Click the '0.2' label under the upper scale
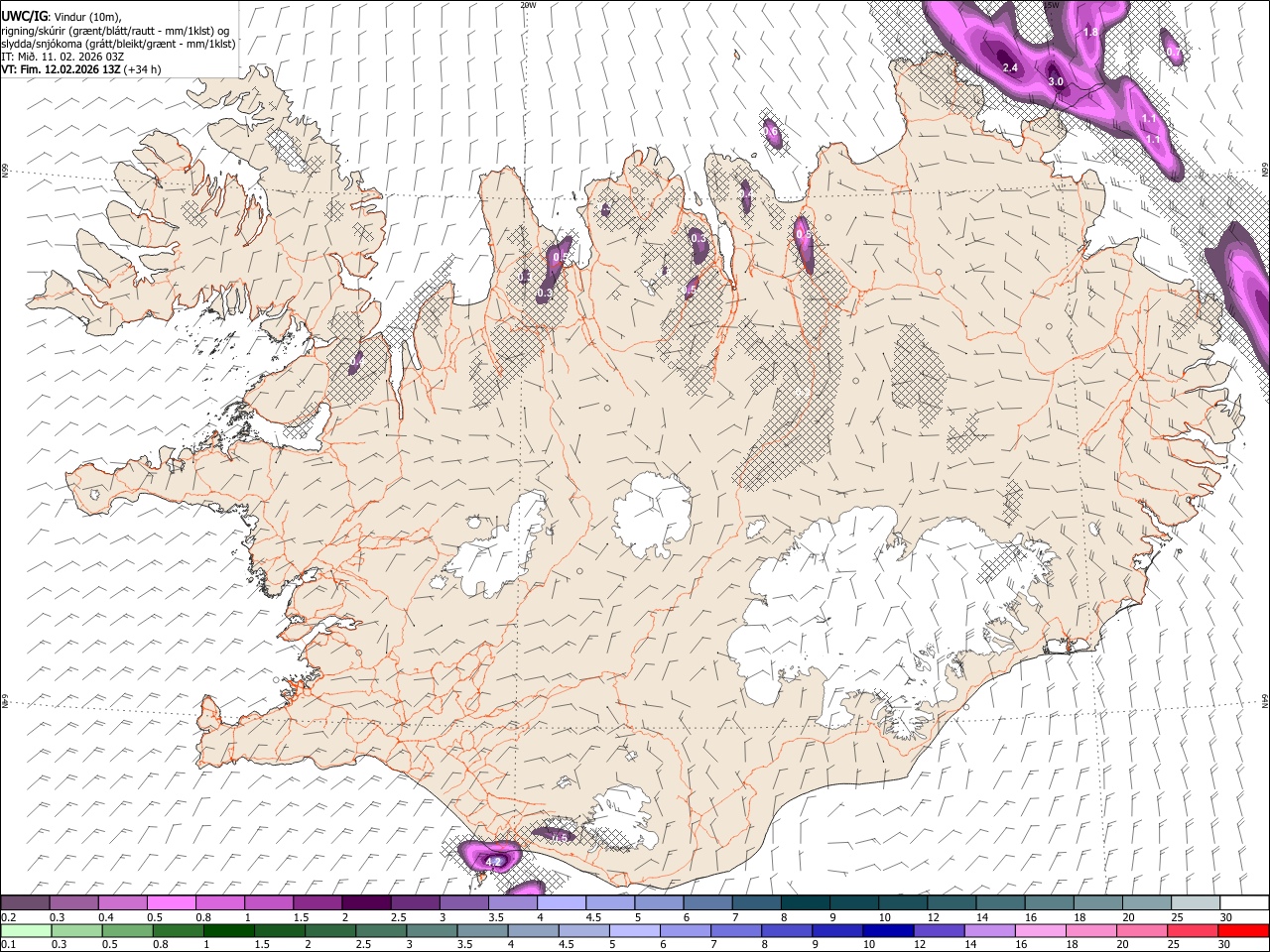 point(9,917)
